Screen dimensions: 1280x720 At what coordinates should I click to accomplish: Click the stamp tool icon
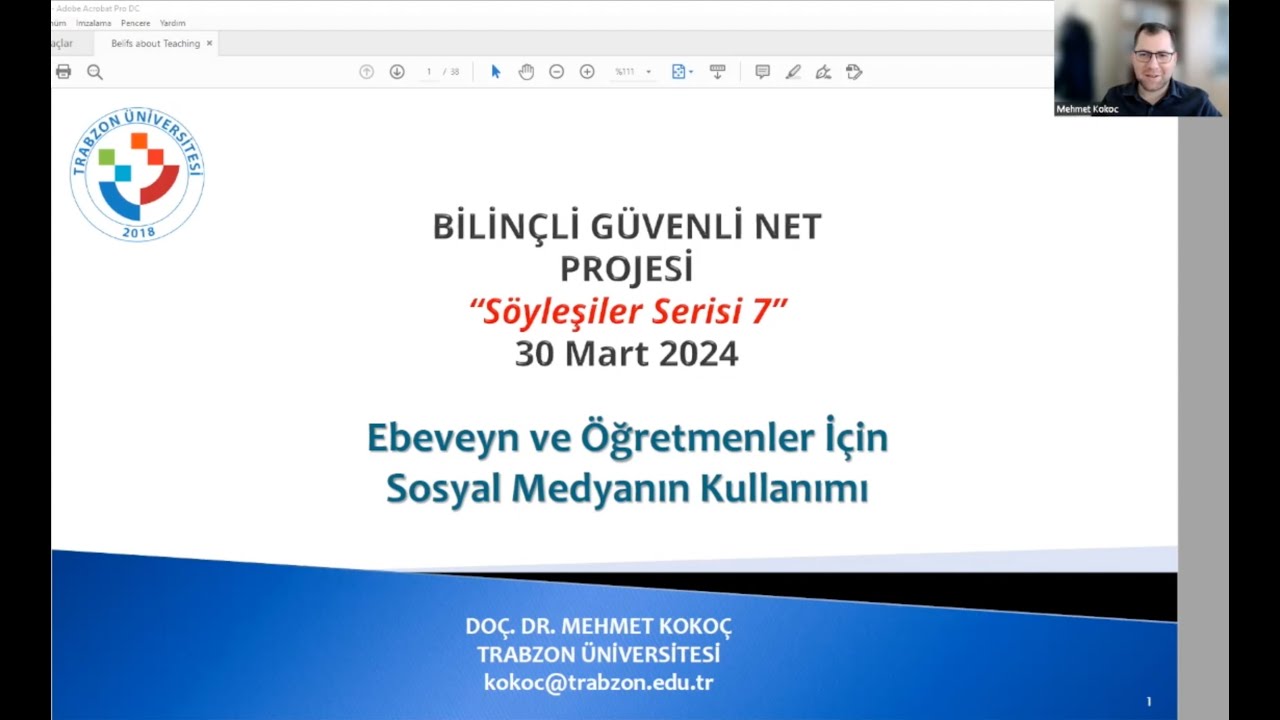(854, 72)
